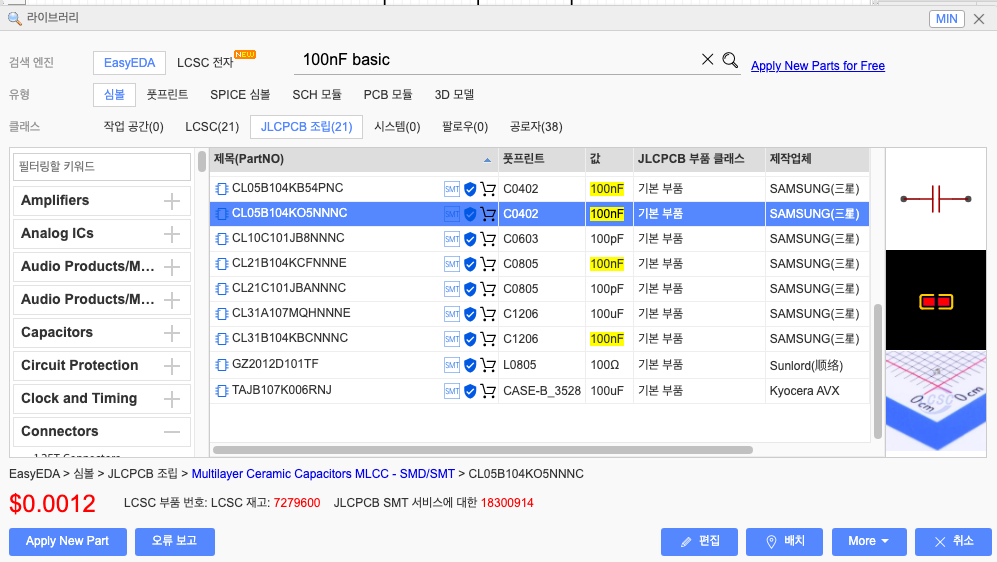997x562 pixels.
Task: Click the 필터링할 키워드 filter field
Action: pyautogui.click(x=102, y=167)
